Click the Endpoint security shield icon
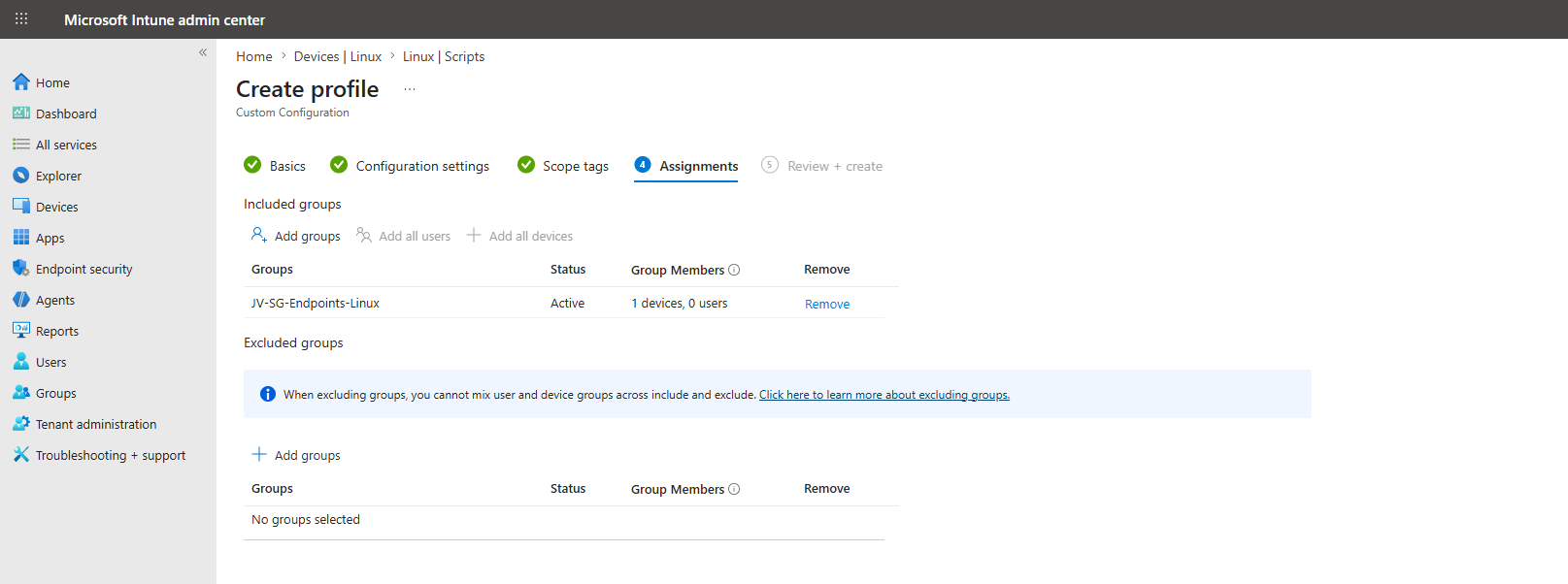 click(x=21, y=269)
